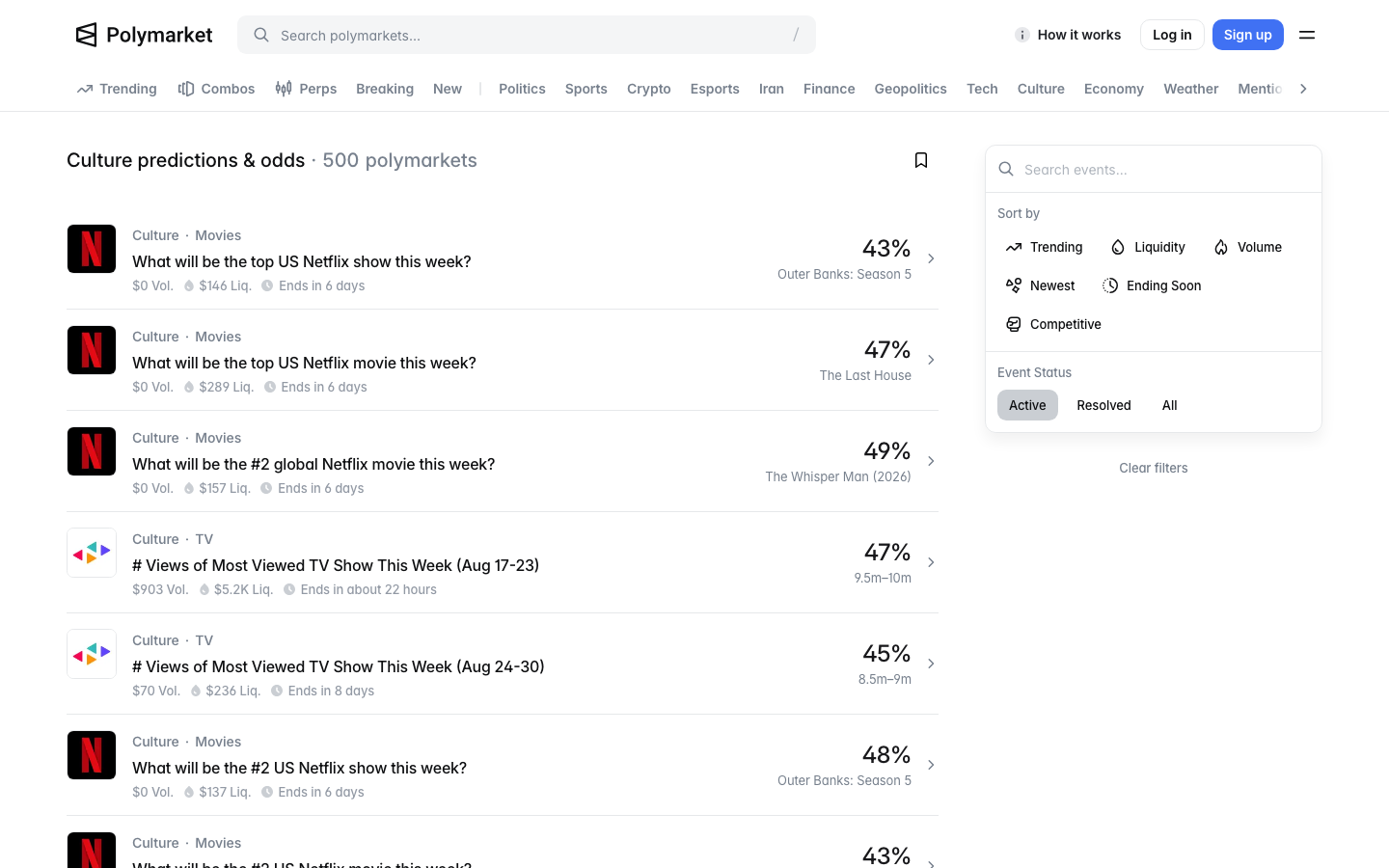Click the Log in button
This screenshot has width=1389, height=868.
coord(1172,35)
